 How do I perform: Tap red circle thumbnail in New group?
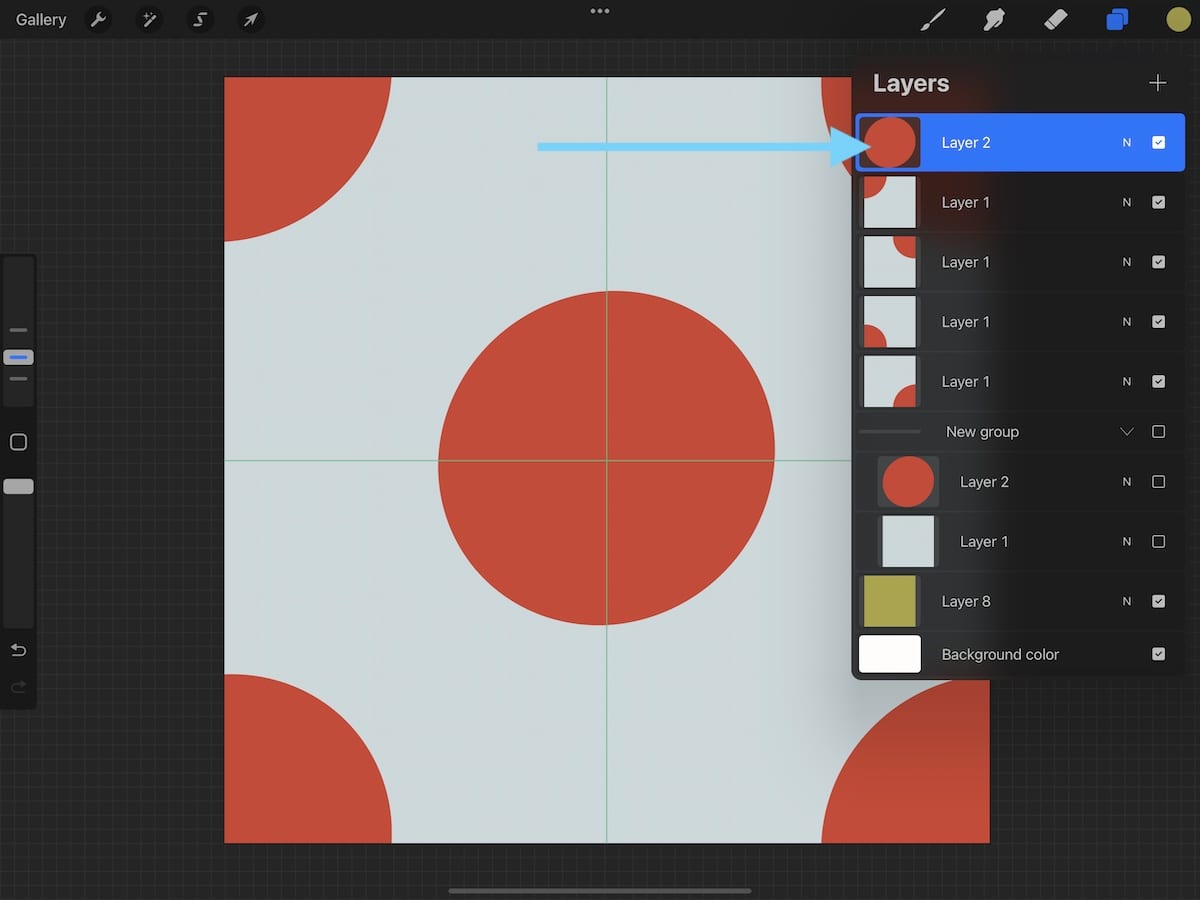(908, 481)
